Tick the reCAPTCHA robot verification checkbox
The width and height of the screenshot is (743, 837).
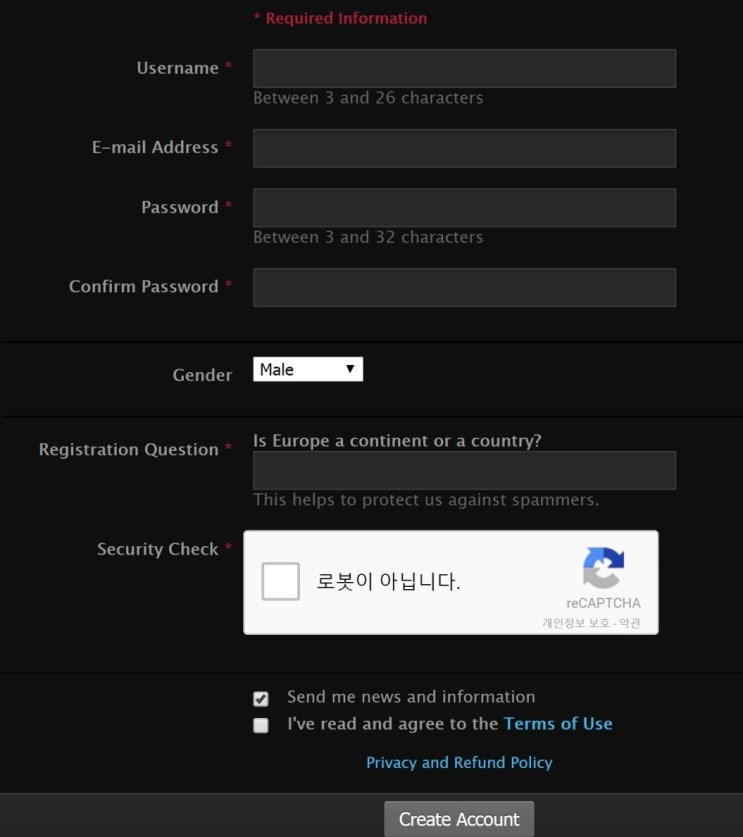281,581
